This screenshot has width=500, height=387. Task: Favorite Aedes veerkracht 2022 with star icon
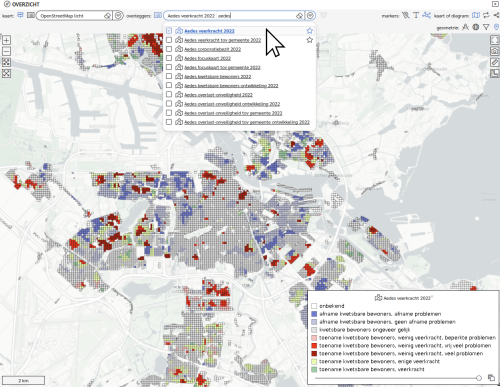tap(310, 31)
